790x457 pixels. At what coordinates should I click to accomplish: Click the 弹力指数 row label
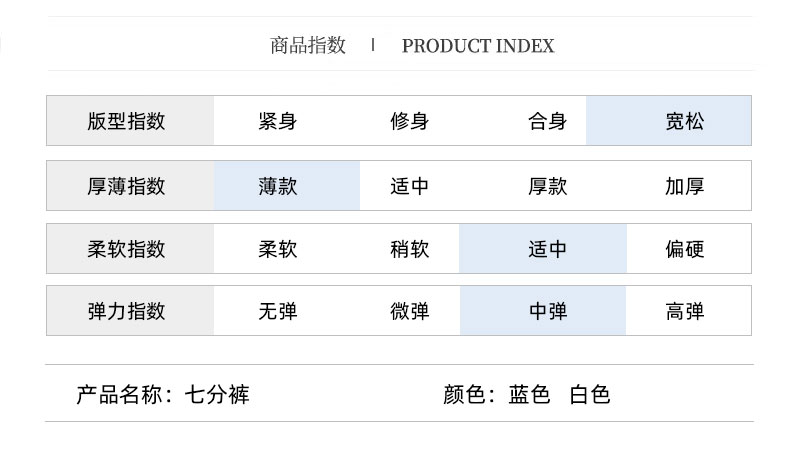[126, 311]
